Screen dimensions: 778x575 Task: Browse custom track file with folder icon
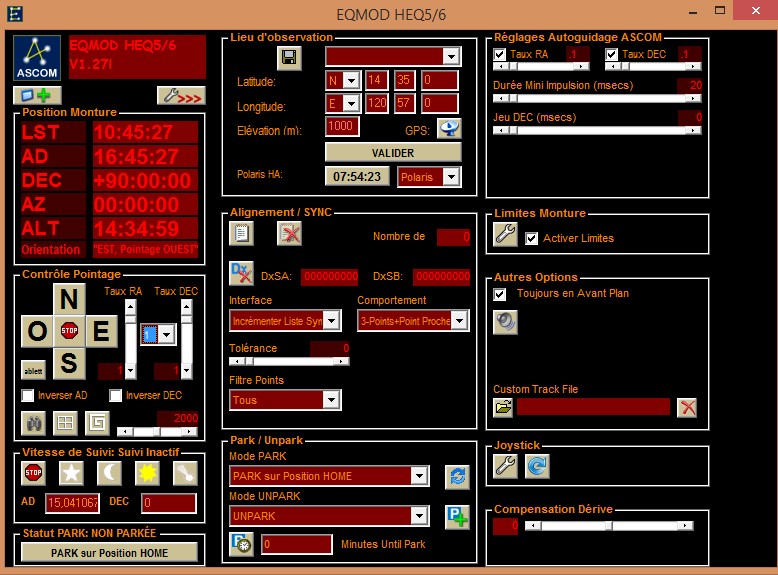click(503, 407)
